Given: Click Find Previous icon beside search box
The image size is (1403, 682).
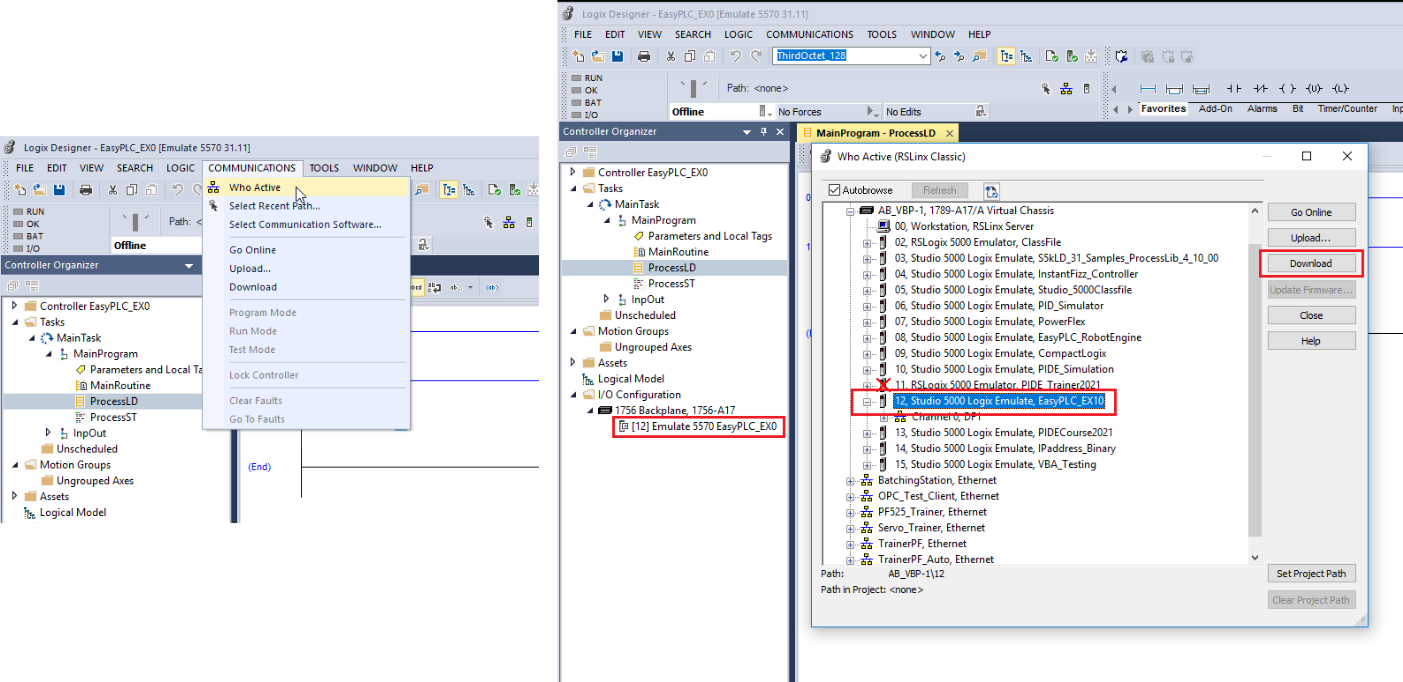Looking at the screenshot, I should [x=940, y=56].
